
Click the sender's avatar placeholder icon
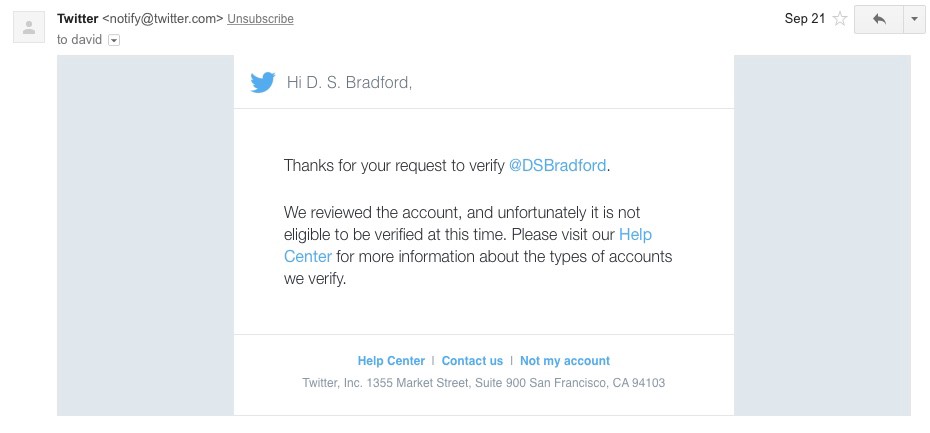[x=29, y=27]
